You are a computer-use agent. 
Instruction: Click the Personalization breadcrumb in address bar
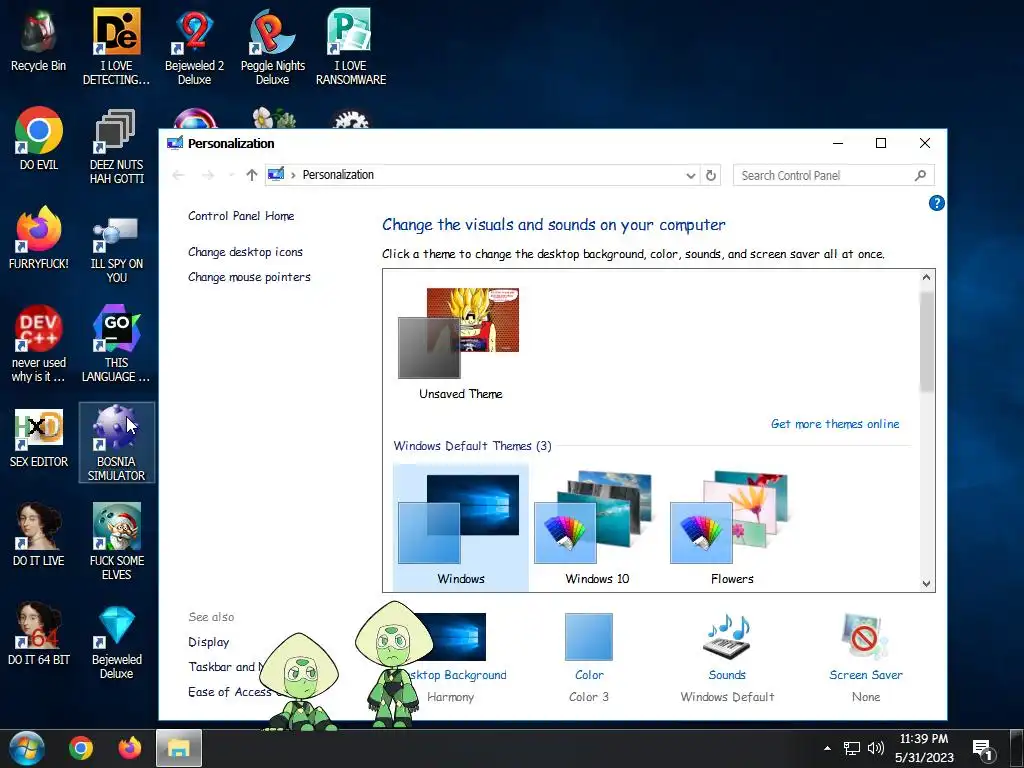pos(338,175)
